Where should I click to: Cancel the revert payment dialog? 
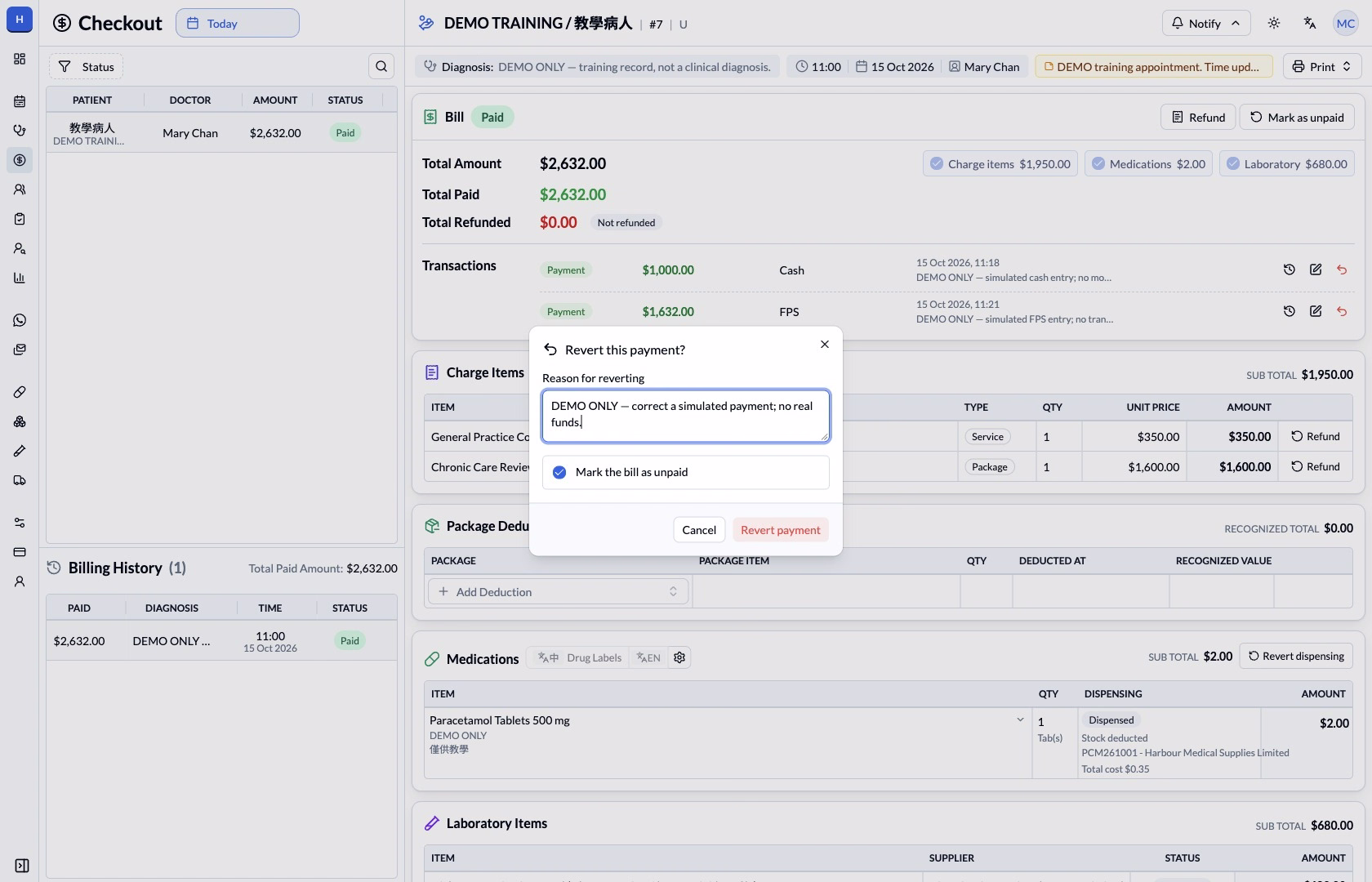point(699,530)
